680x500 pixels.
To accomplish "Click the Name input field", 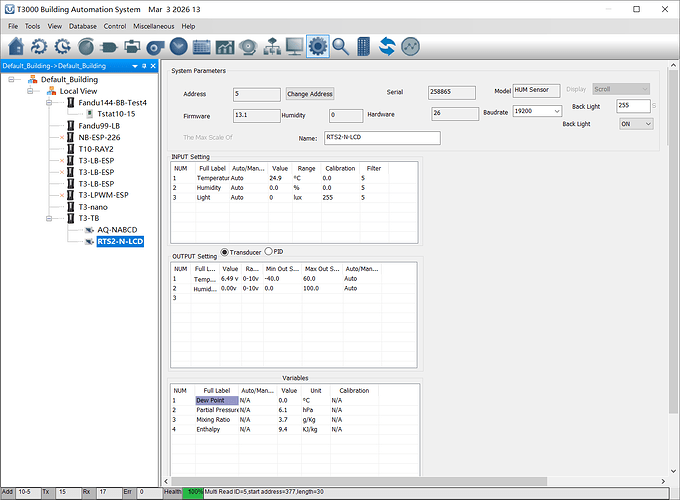I will pos(382,138).
